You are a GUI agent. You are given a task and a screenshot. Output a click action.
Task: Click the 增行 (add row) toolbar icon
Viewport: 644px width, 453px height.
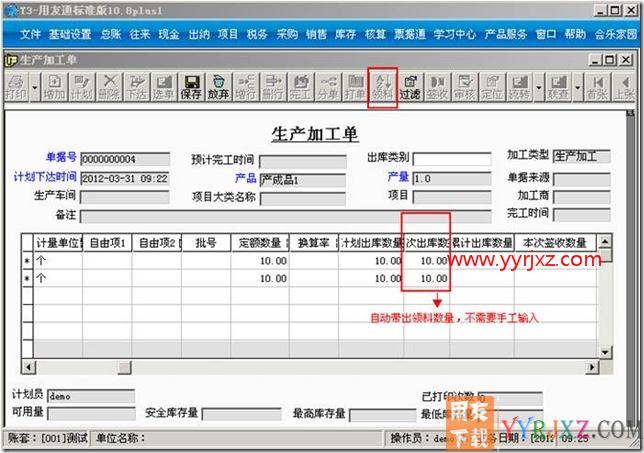point(246,87)
